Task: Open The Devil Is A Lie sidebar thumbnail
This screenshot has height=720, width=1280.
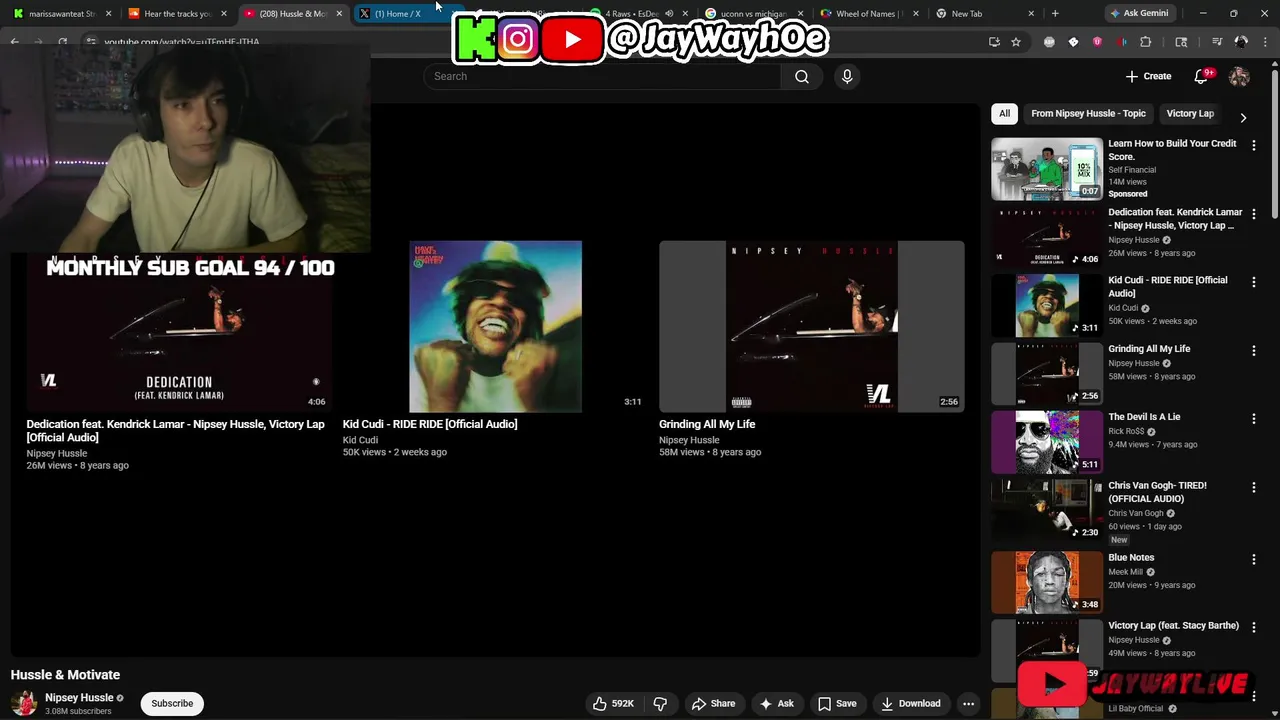Action: (1047, 442)
